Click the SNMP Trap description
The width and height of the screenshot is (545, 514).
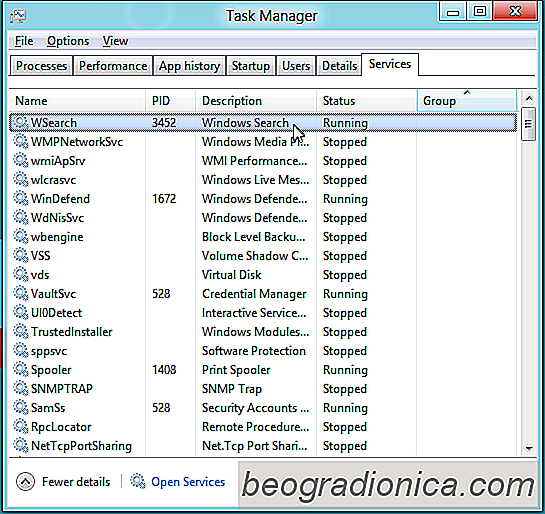(232, 389)
